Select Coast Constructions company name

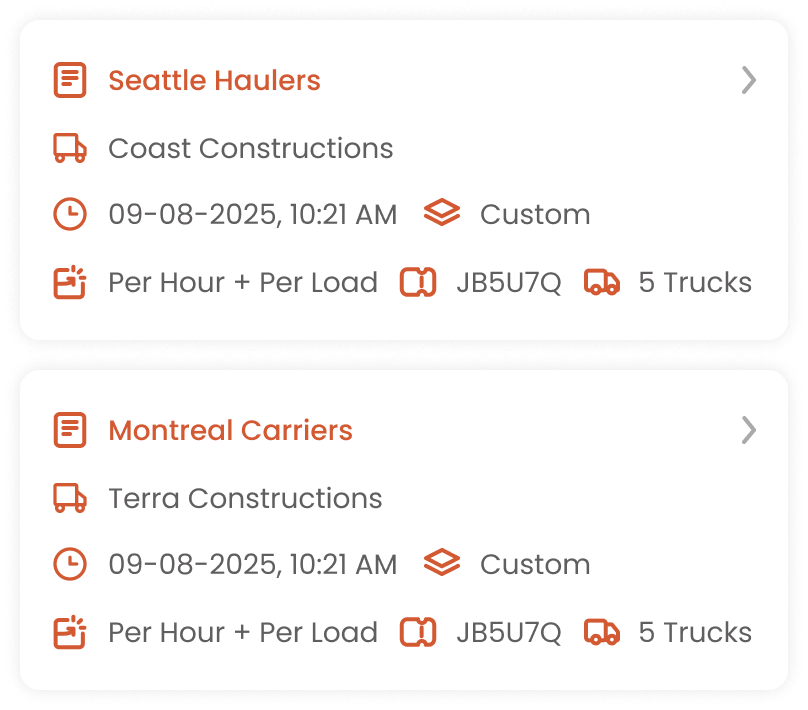250,148
